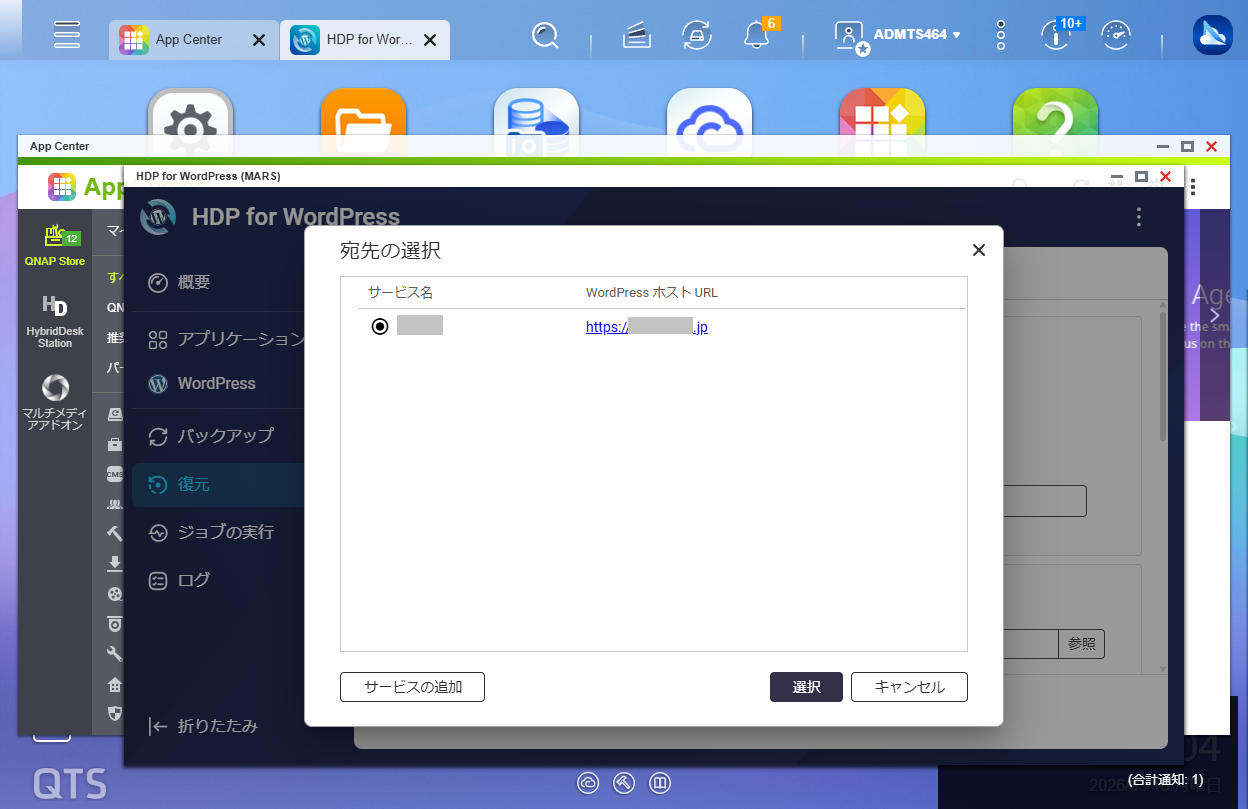Switch to the App Center tab
This screenshot has width=1248, height=809.
[x=190, y=40]
